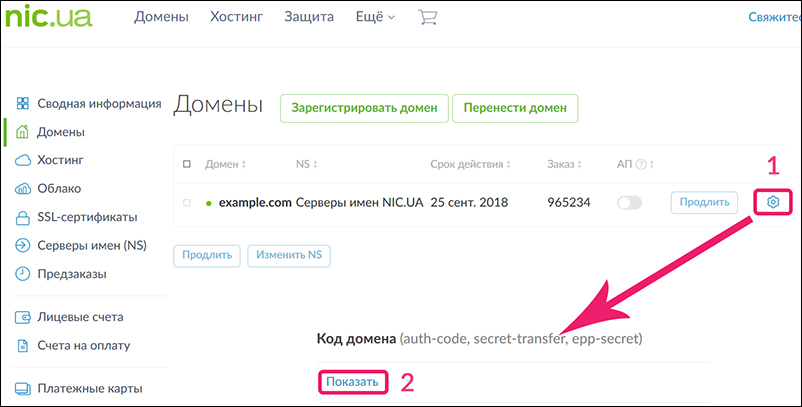802x407 pixels.
Task: Click the Домены house icon in sidebar
Action: pyautogui.click(x=23, y=132)
